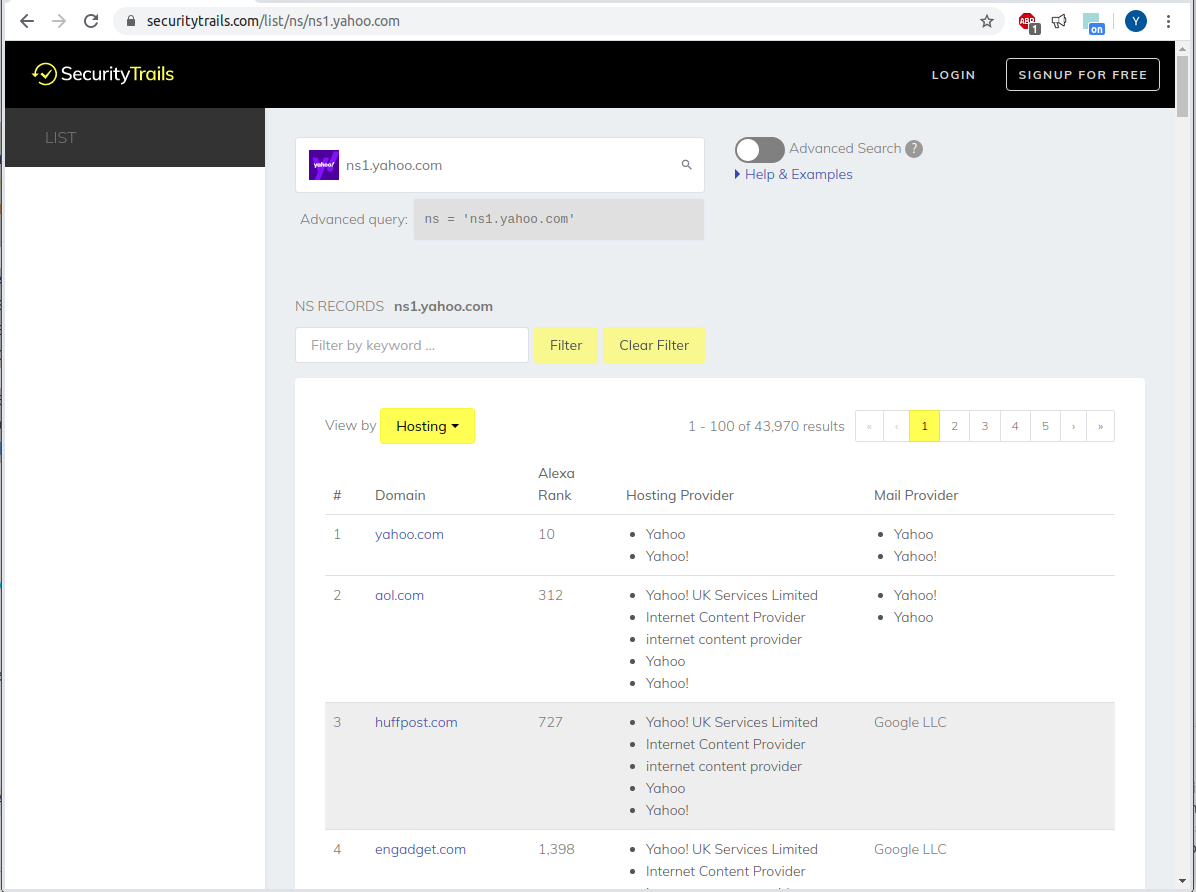The width and height of the screenshot is (1196, 892).
Task: Bookmark page with star icon
Action: [x=987, y=21]
